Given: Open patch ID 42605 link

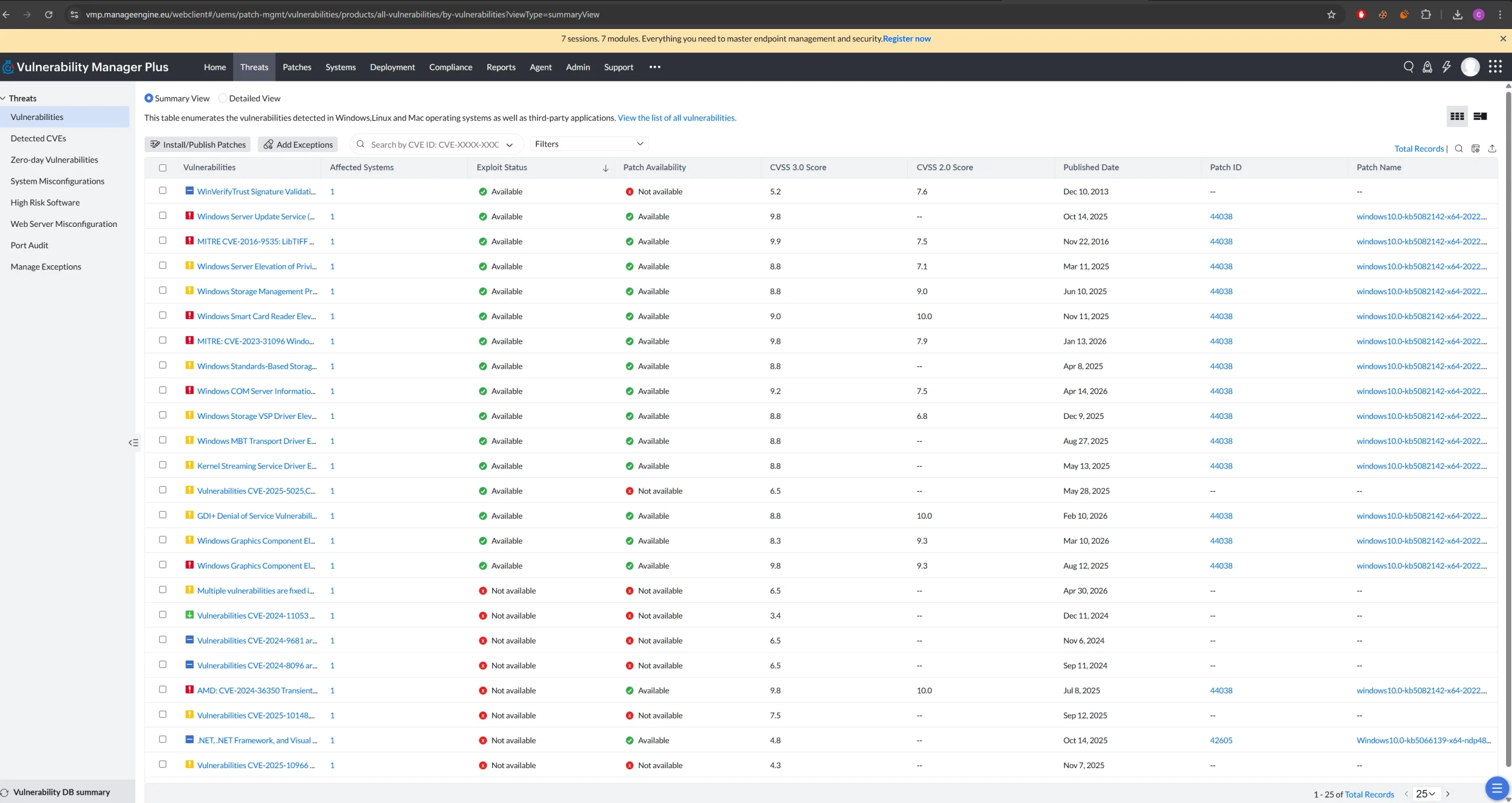Looking at the screenshot, I should (1221, 740).
